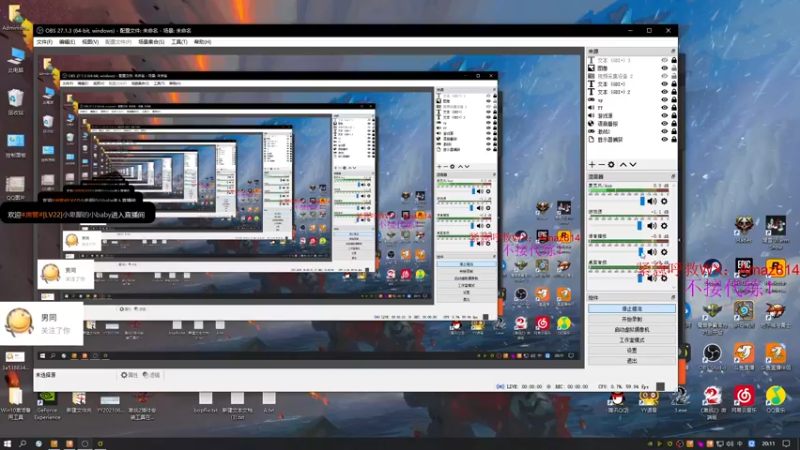Open settings gear for the third mixer channel
The width and height of the screenshot is (800, 450).
tap(664, 252)
